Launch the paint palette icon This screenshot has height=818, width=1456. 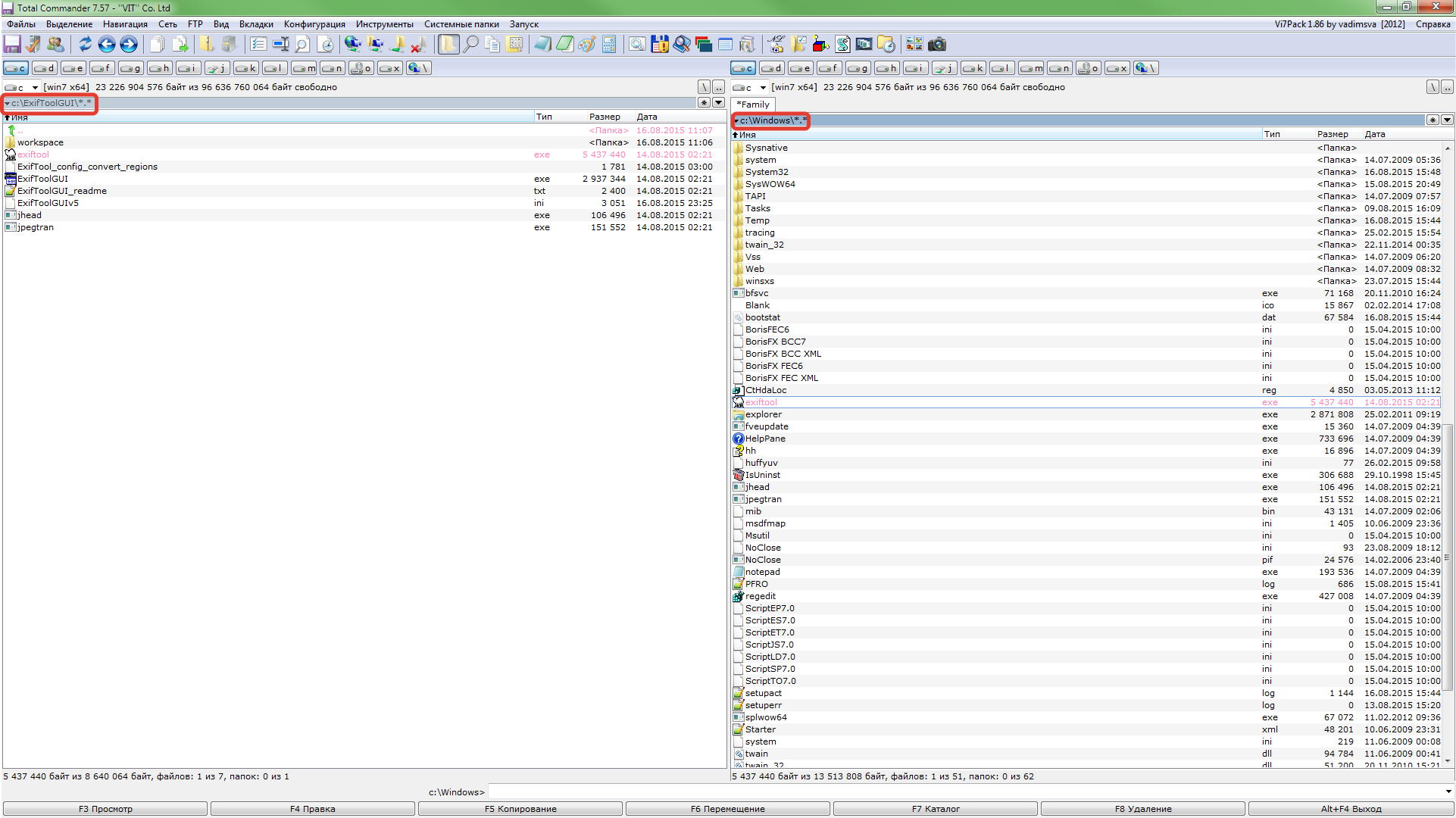(x=587, y=44)
